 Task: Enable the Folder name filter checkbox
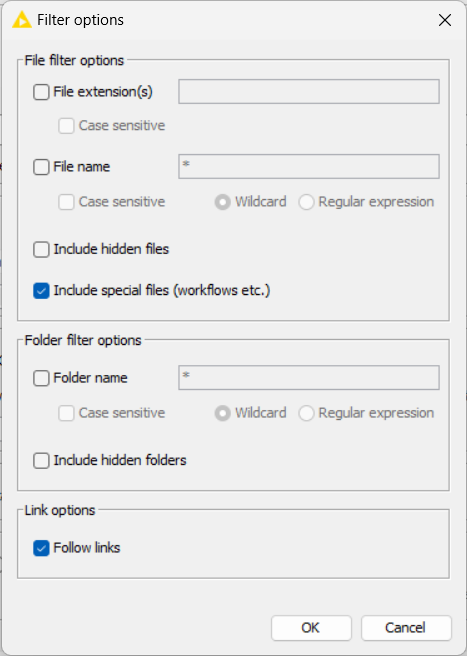(41, 378)
